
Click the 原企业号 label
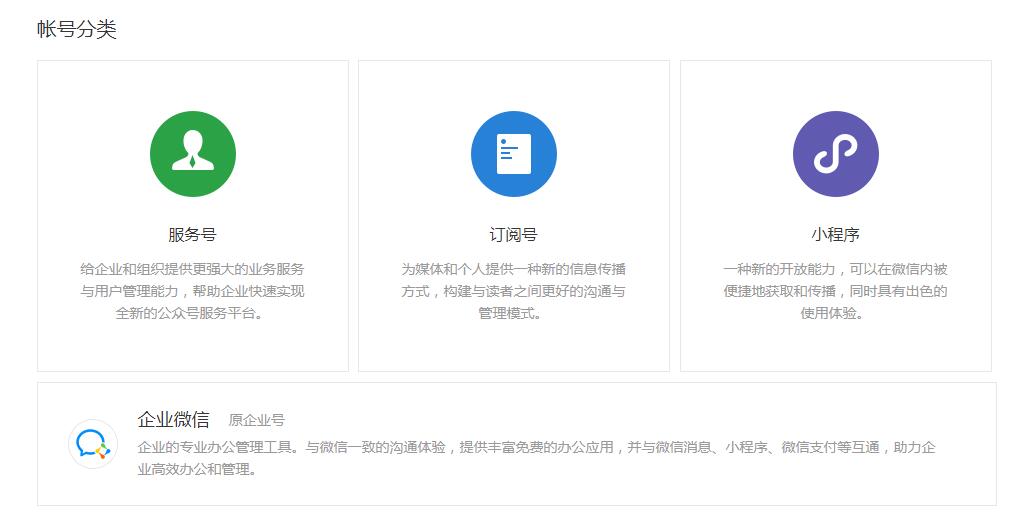pos(257,420)
